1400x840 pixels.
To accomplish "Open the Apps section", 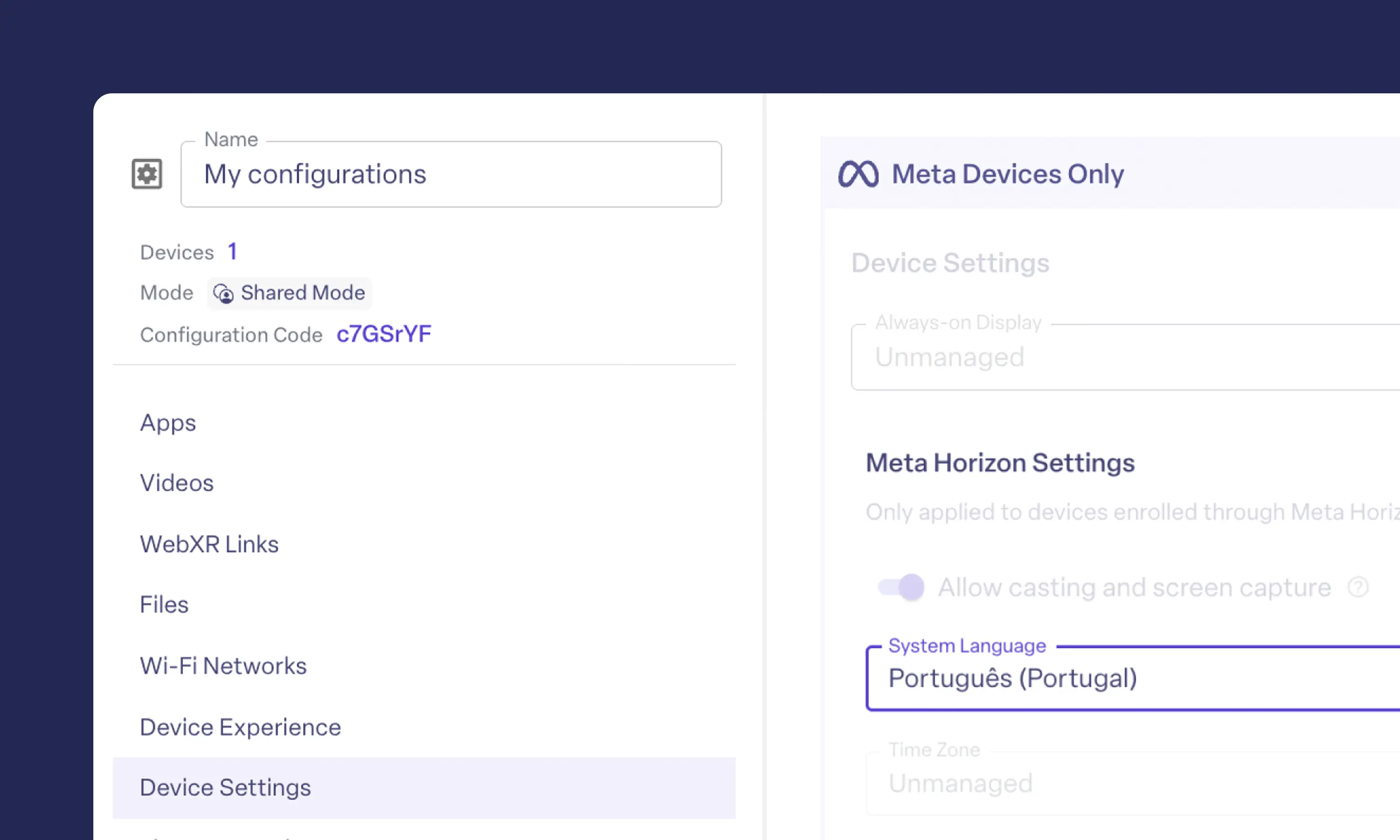I will click(424, 423).
